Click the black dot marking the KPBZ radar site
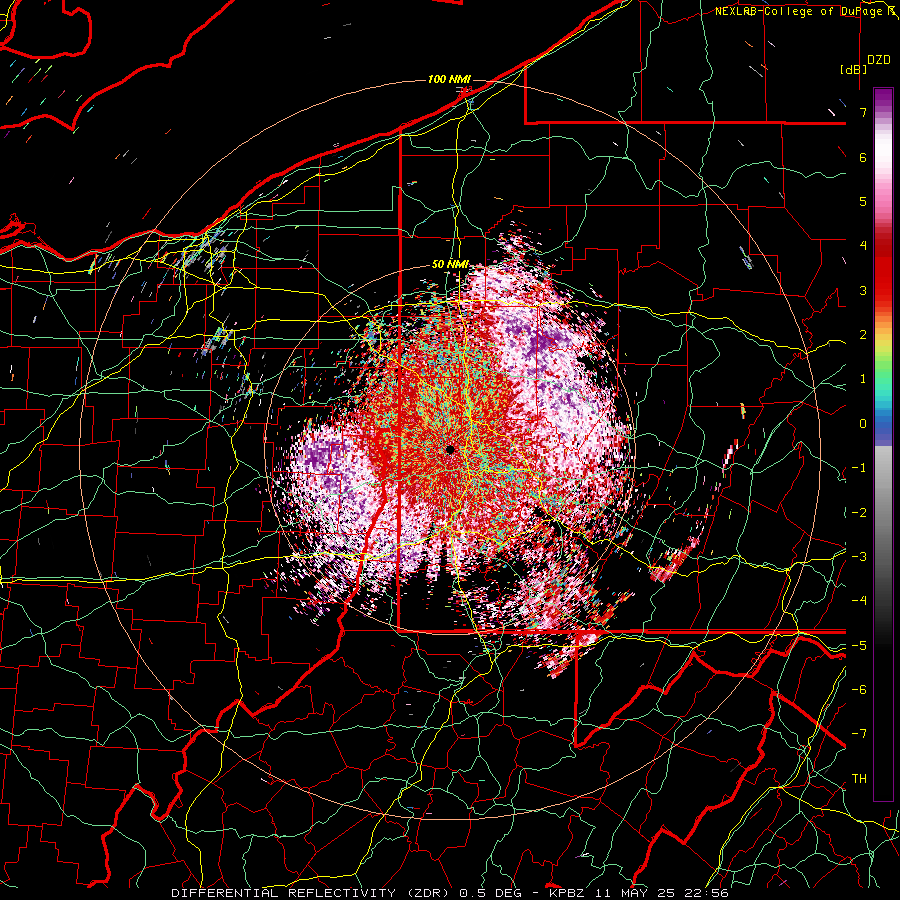 tap(450, 450)
